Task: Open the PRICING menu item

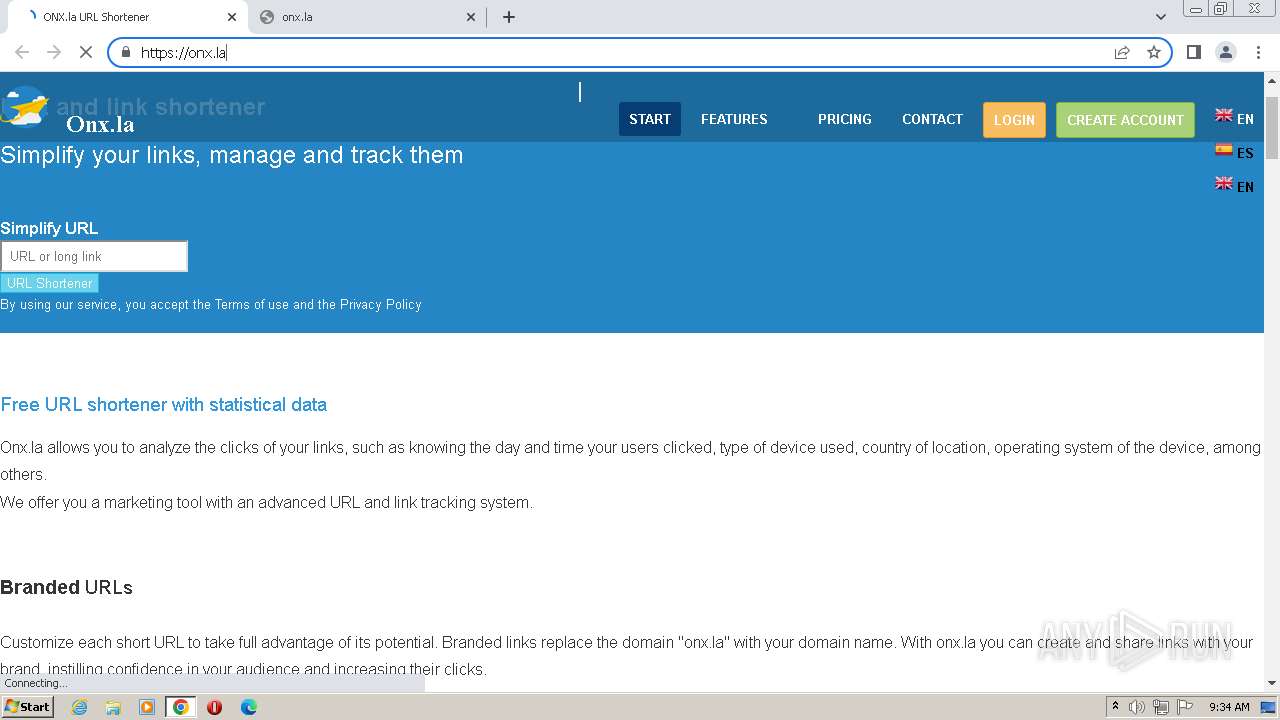Action: tap(845, 119)
